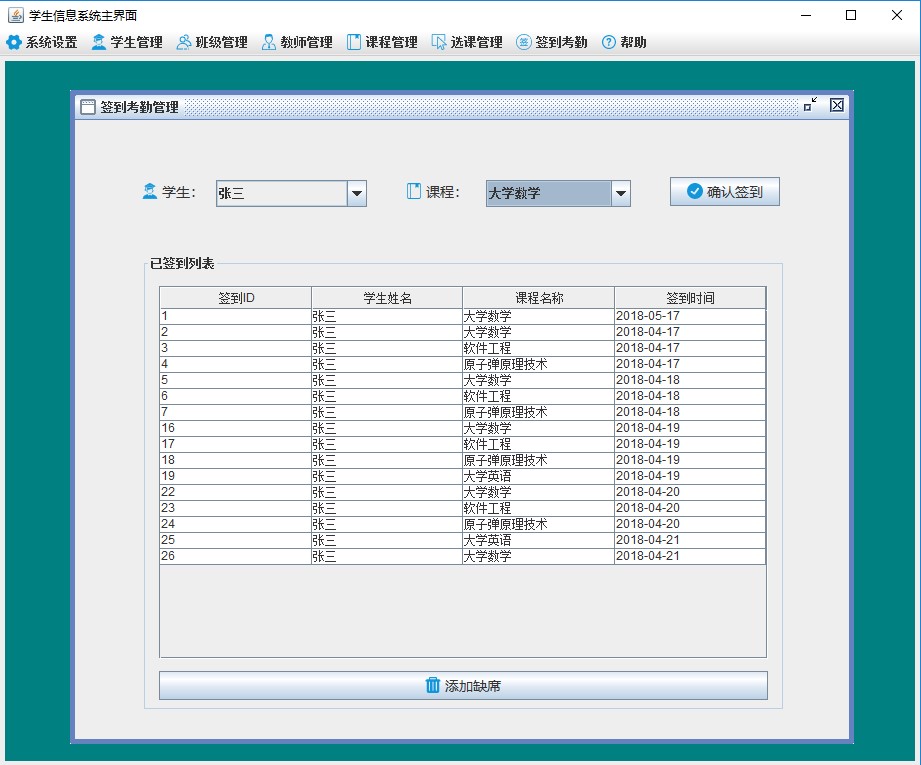Click the question mark icon for 帮助
This screenshot has width=921, height=765.
[609, 42]
